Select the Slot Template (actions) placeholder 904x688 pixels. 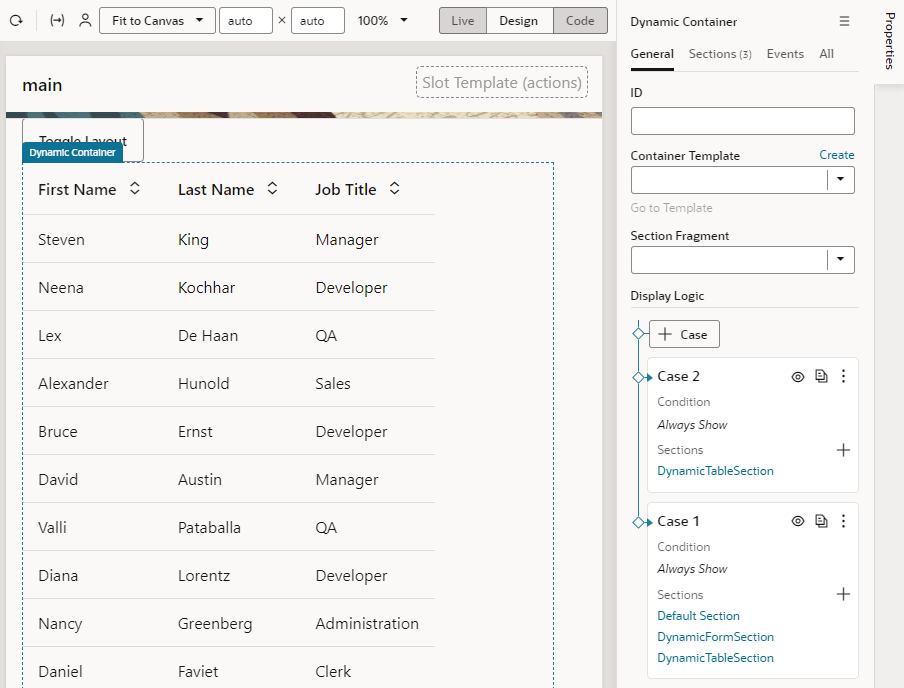tap(502, 82)
